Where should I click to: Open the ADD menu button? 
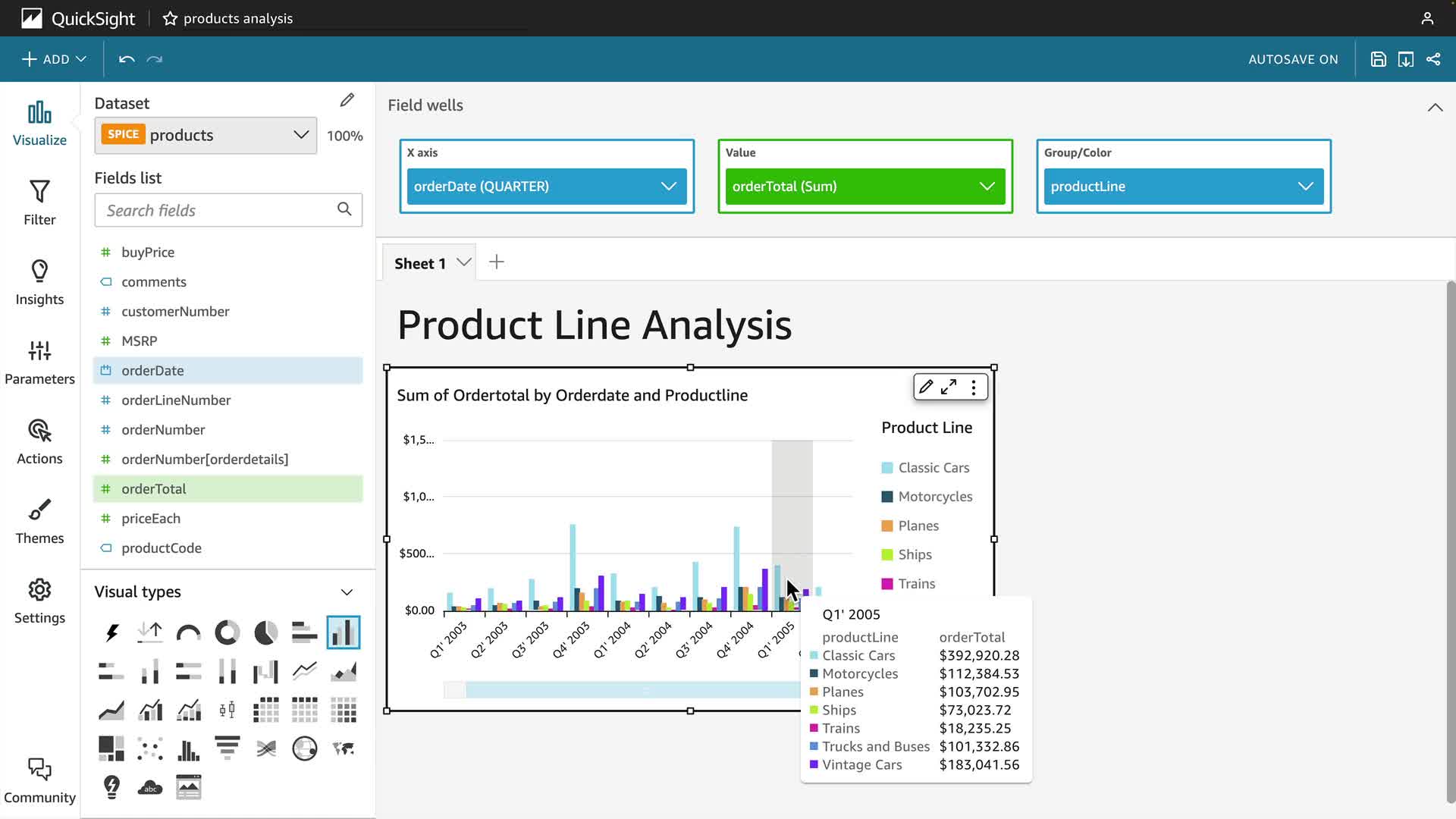(x=54, y=59)
